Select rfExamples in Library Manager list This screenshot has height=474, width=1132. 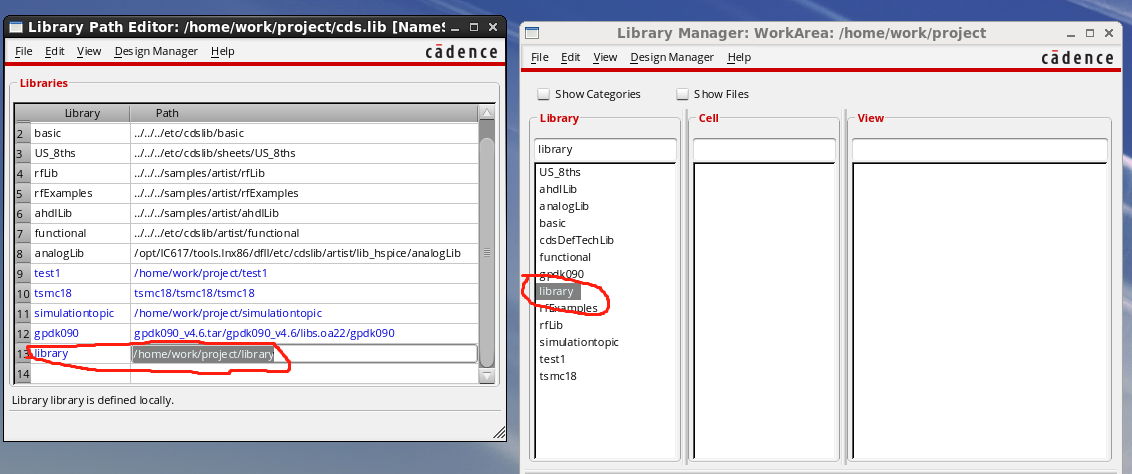tap(568, 308)
